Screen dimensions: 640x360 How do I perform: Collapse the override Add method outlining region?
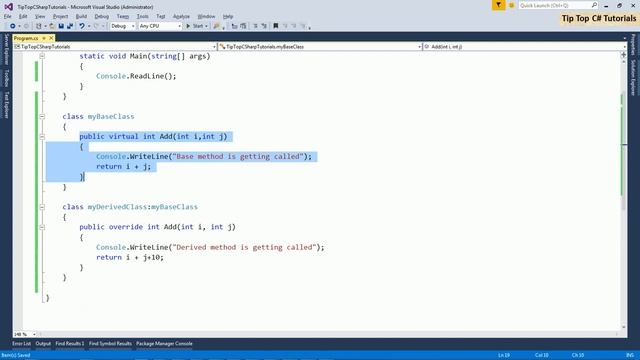(42, 227)
